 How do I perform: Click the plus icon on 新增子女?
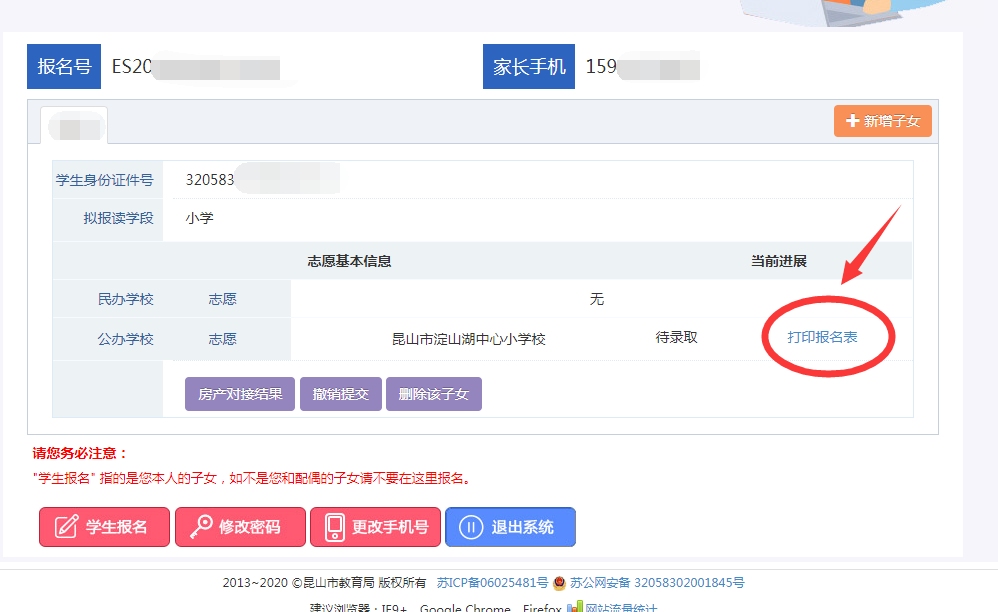point(852,120)
